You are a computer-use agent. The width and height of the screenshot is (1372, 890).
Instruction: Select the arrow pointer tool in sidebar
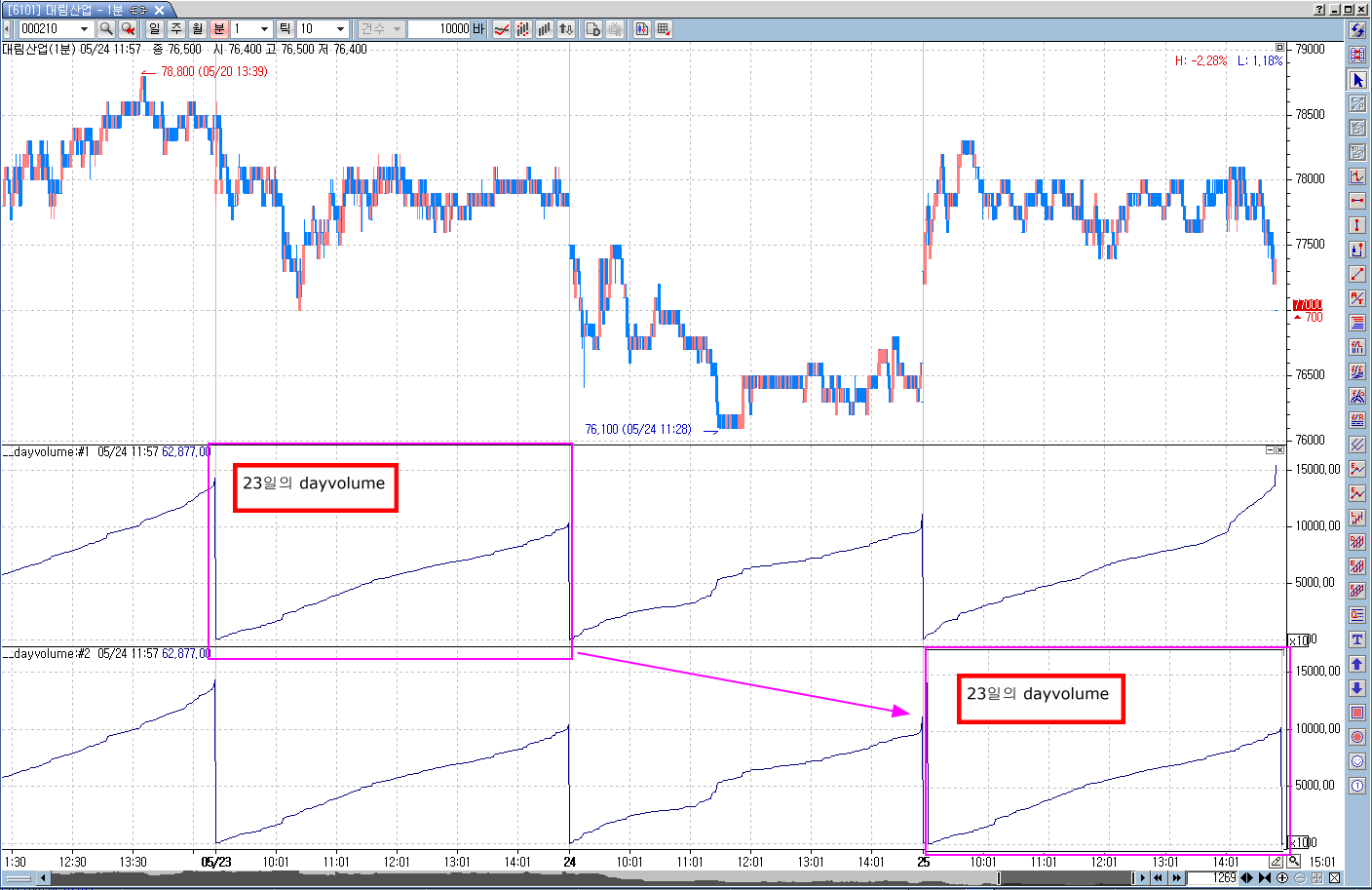[1357, 80]
